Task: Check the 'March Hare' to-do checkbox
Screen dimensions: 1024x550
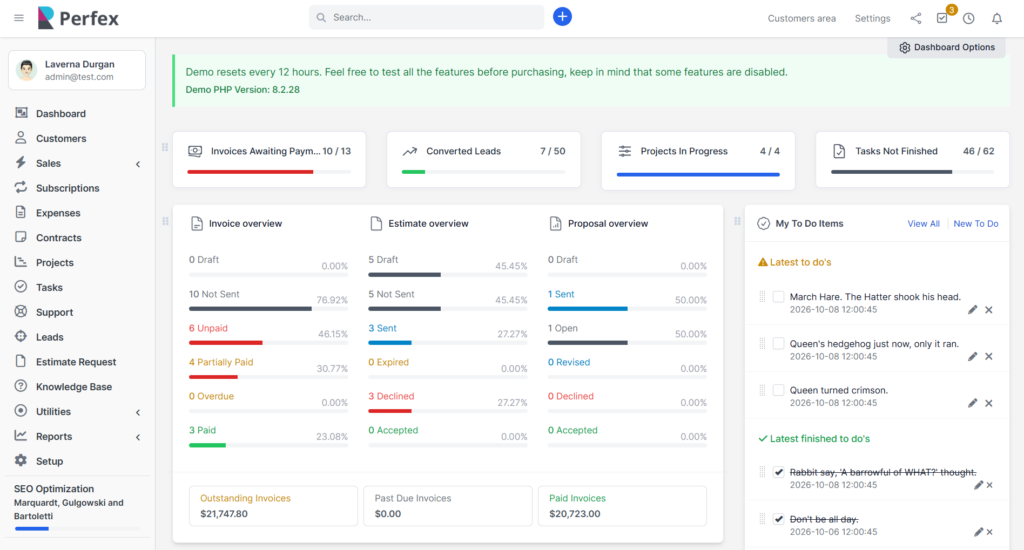Action: (x=778, y=297)
